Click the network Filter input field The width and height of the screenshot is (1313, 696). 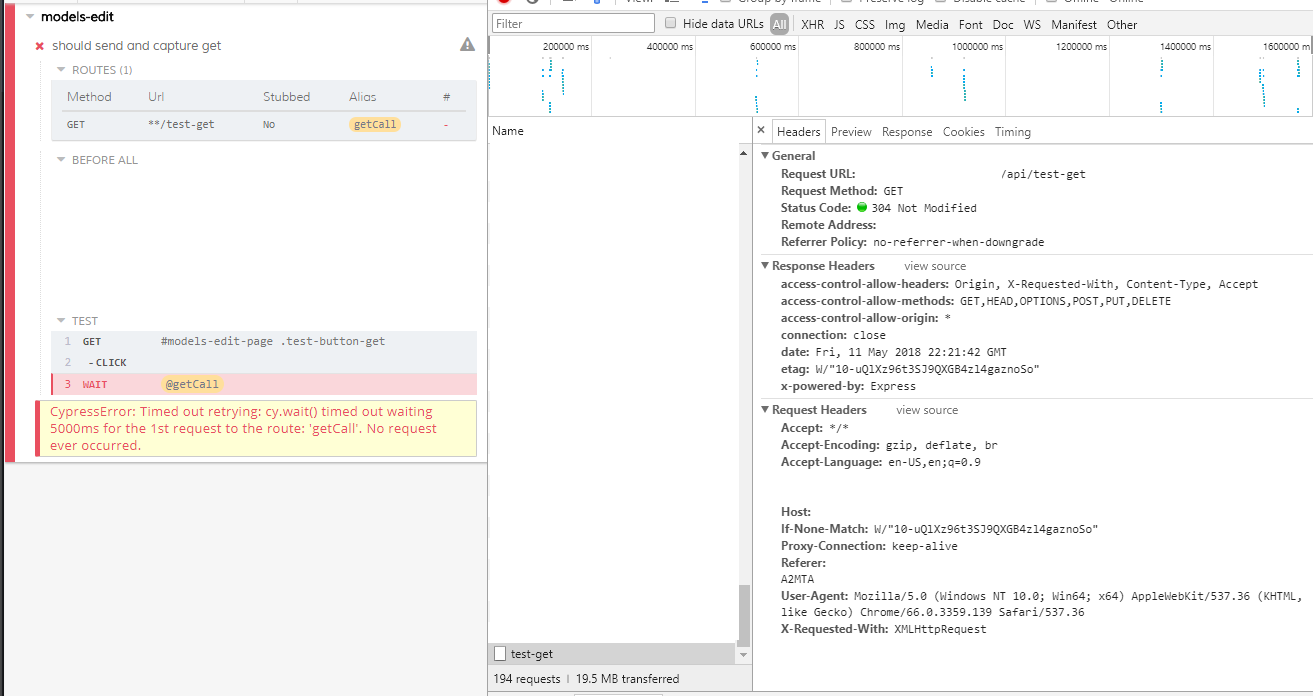tap(572, 22)
